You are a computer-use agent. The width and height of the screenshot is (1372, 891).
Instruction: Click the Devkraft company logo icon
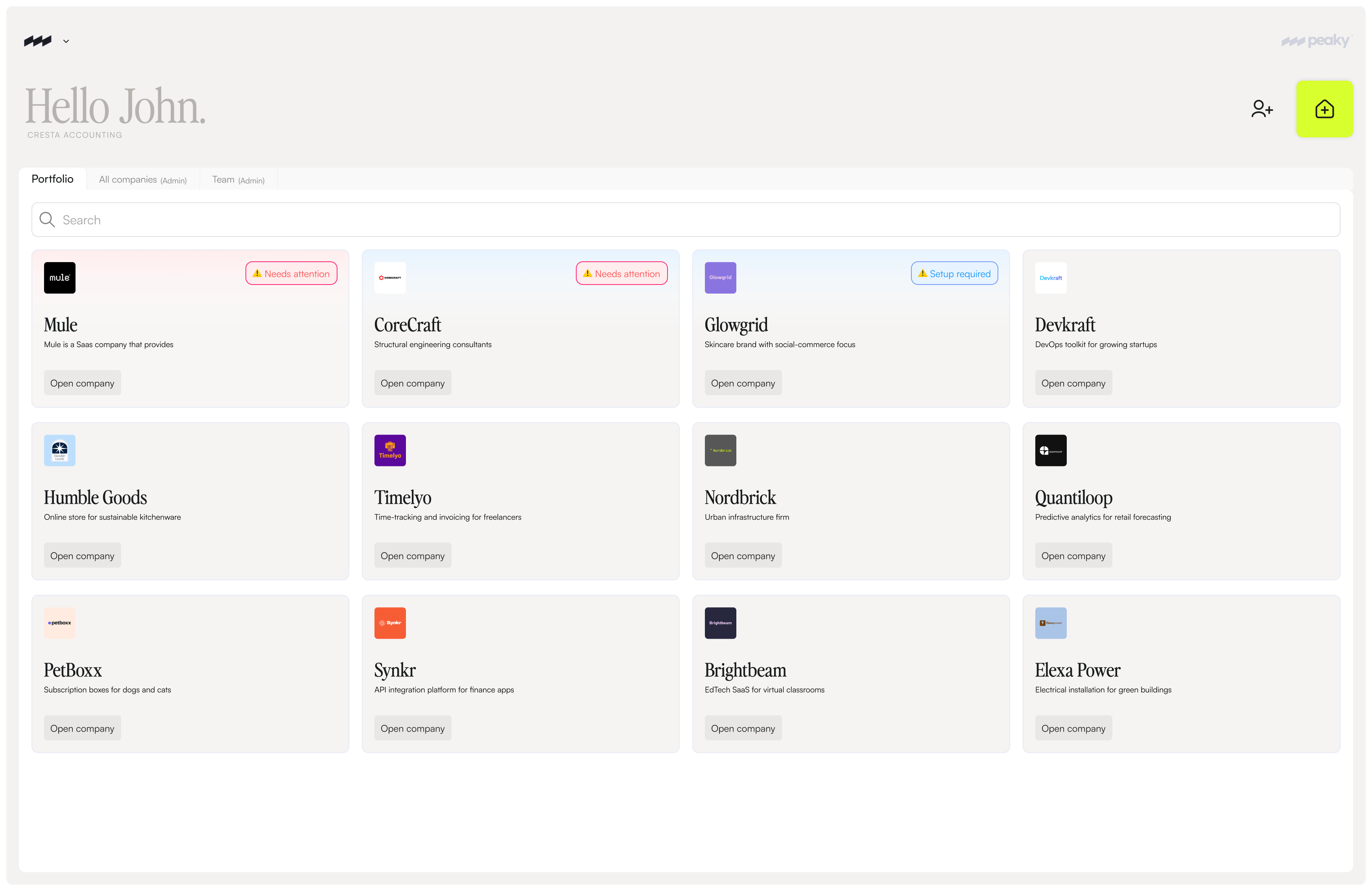(1050, 277)
